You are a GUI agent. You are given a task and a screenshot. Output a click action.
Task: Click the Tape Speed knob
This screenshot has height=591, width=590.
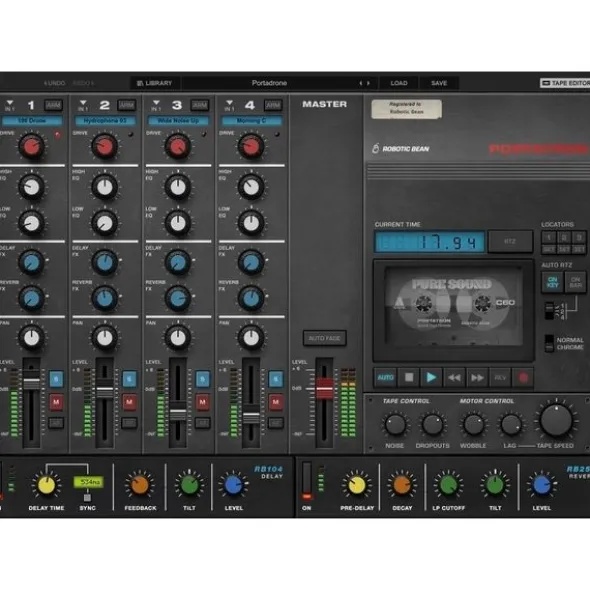coord(556,420)
